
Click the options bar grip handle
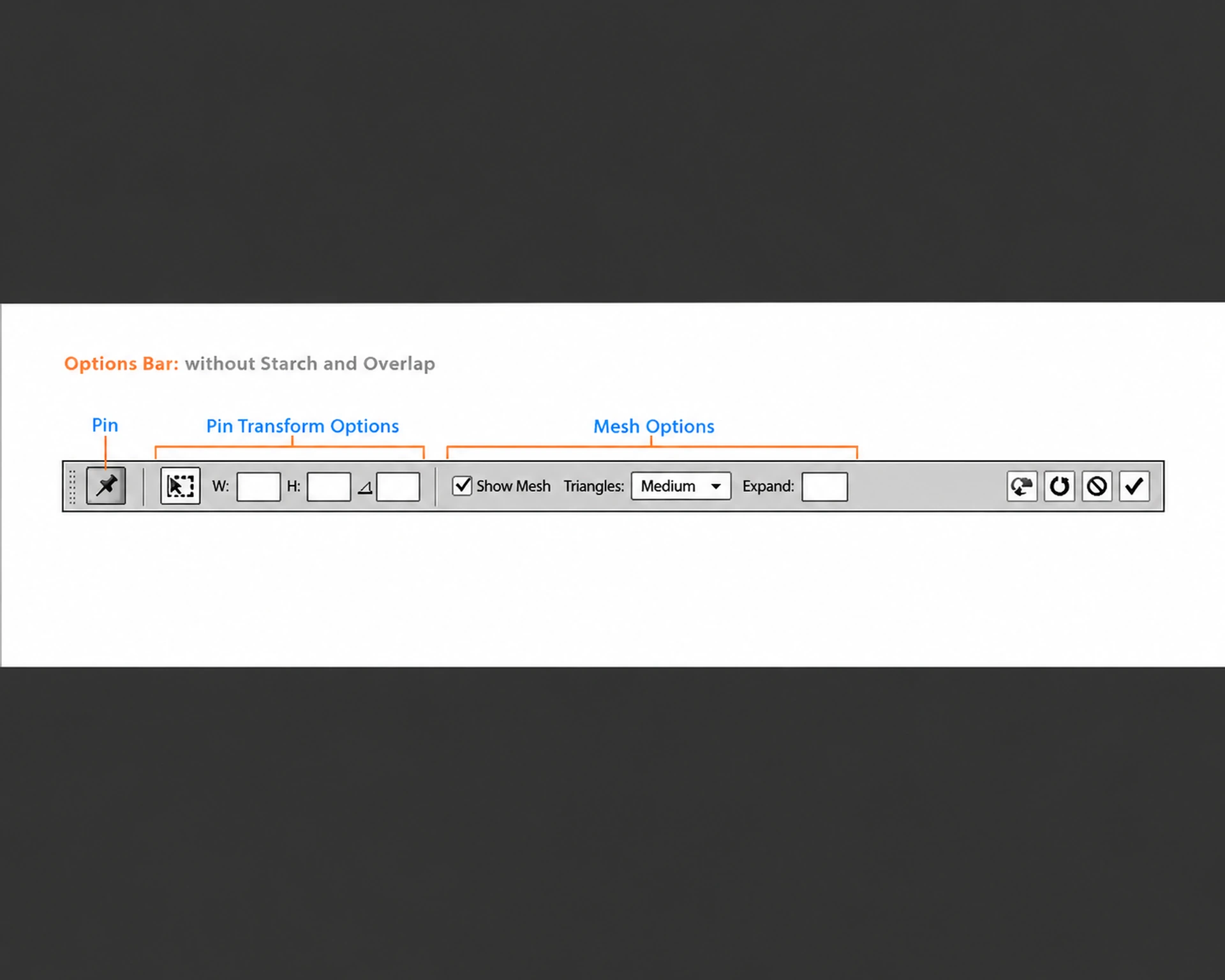tap(72, 487)
